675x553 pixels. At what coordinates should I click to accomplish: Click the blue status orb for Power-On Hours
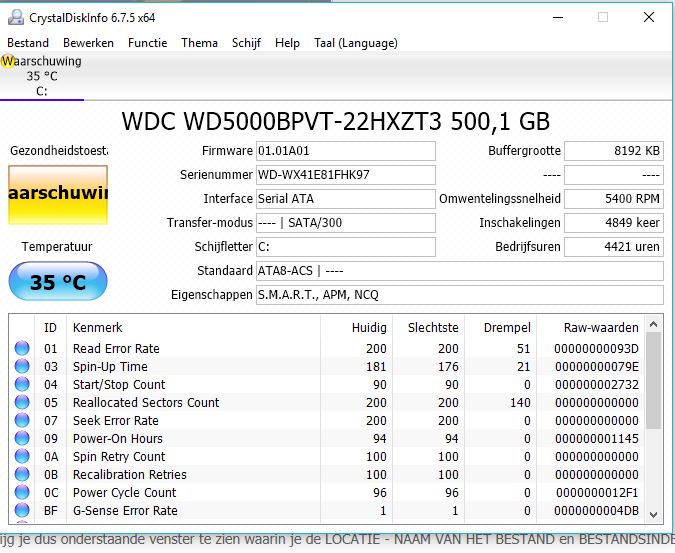coord(22,438)
